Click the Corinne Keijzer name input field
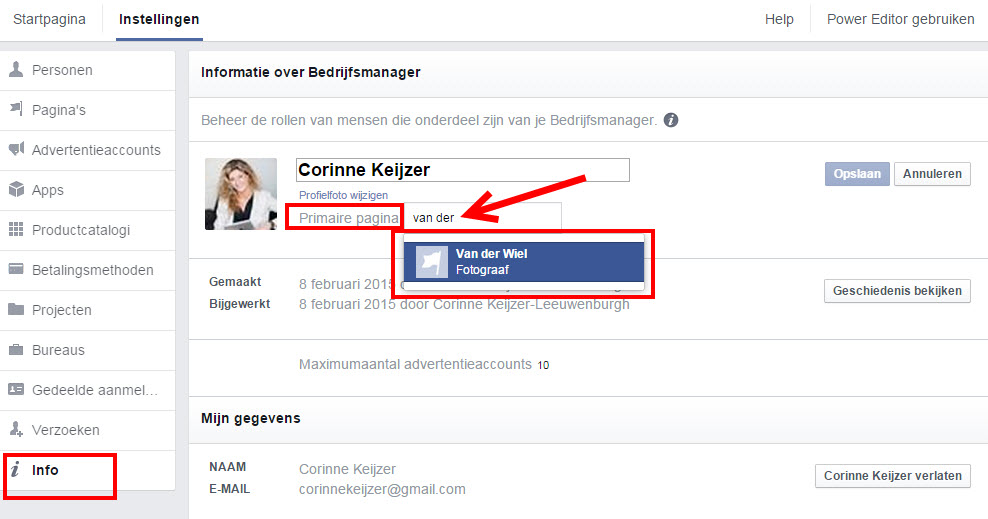988x519 pixels. [462, 170]
